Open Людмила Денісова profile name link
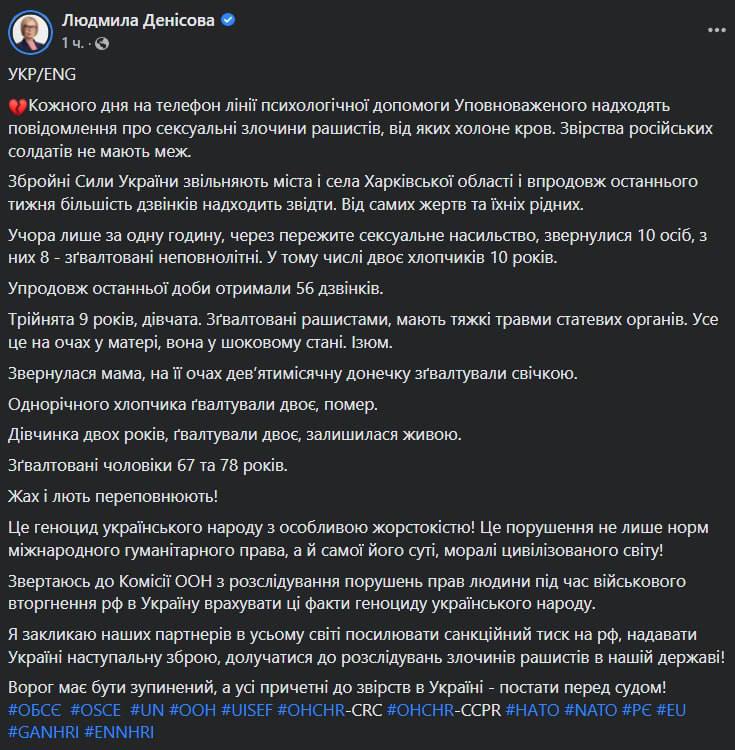735x750 pixels. (138, 20)
